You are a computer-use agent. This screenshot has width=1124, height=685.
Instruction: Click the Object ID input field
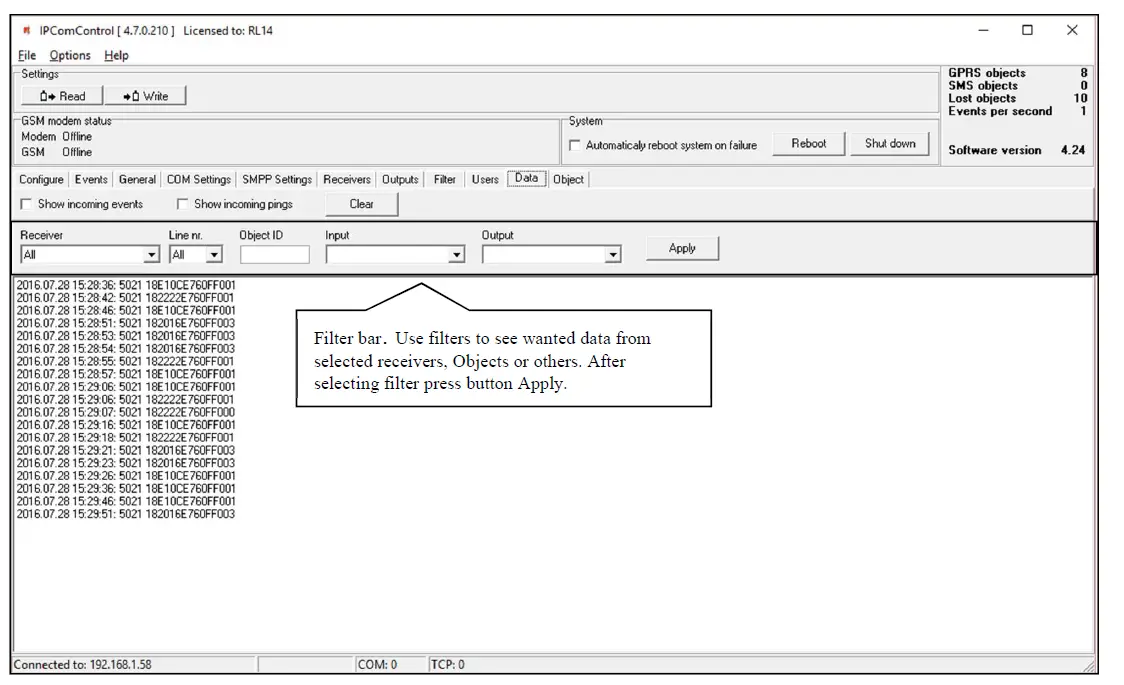(276, 254)
